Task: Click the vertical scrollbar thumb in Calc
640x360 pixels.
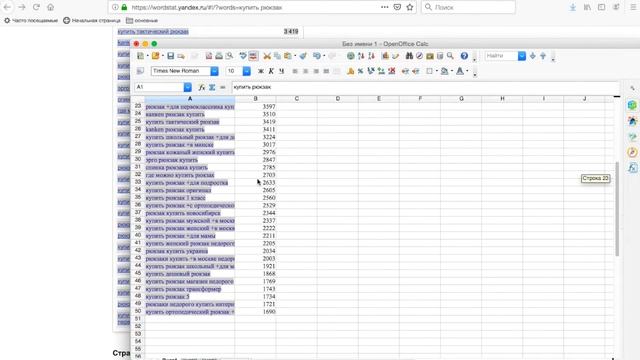Action: coord(617,209)
